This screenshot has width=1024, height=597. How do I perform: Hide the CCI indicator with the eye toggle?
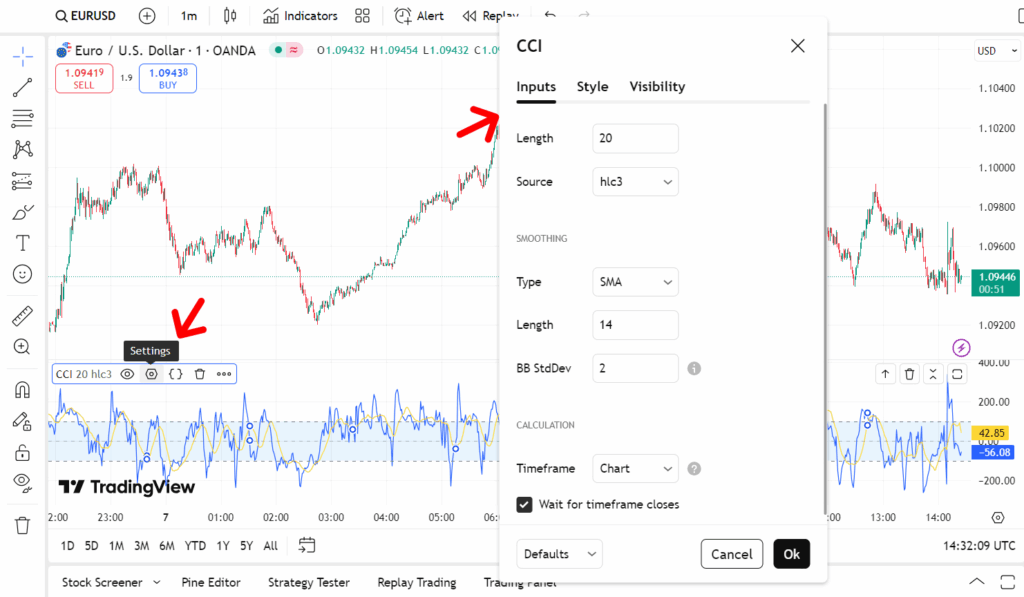(x=127, y=373)
